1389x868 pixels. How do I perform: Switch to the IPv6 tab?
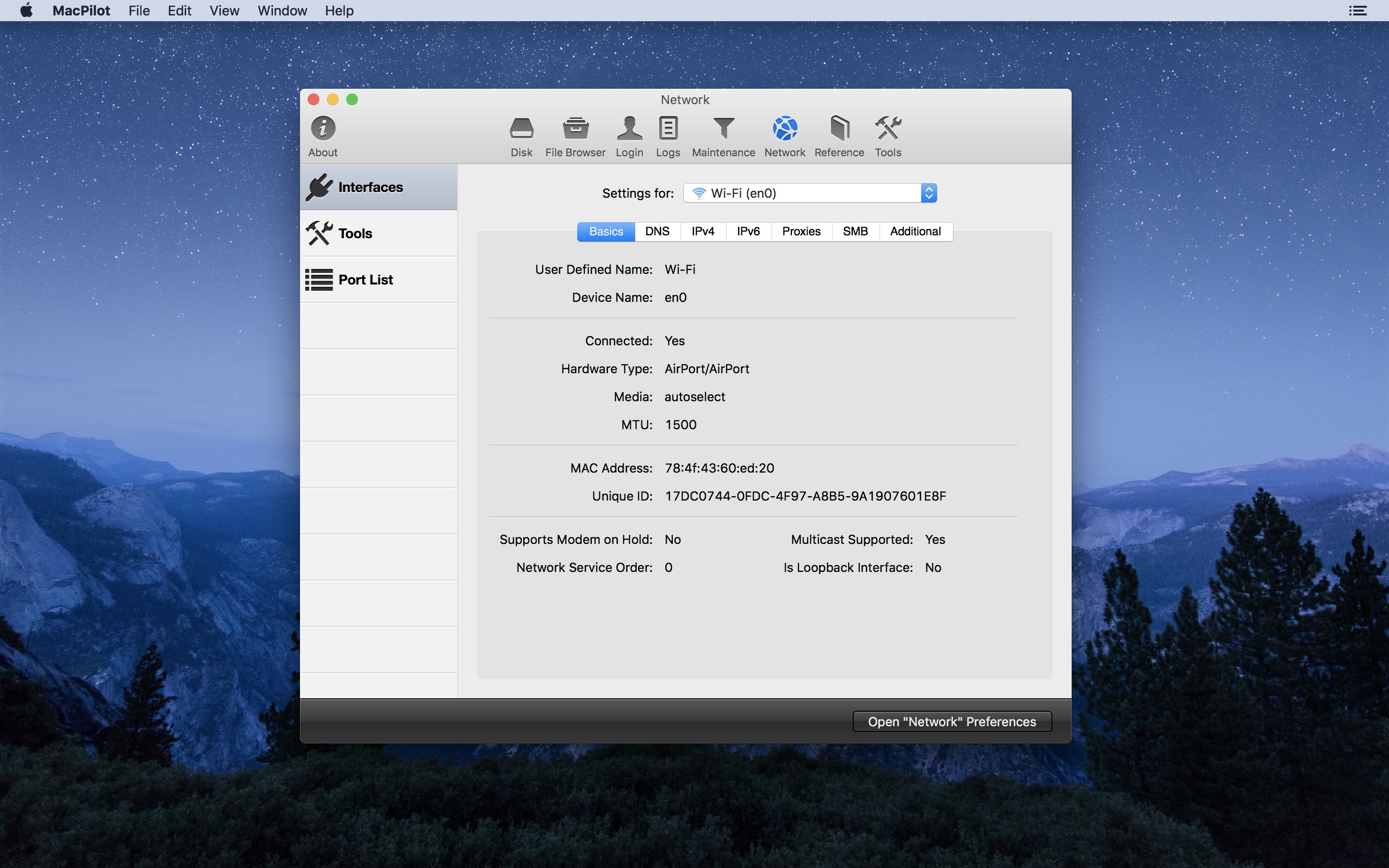pyautogui.click(x=749, y=231)
